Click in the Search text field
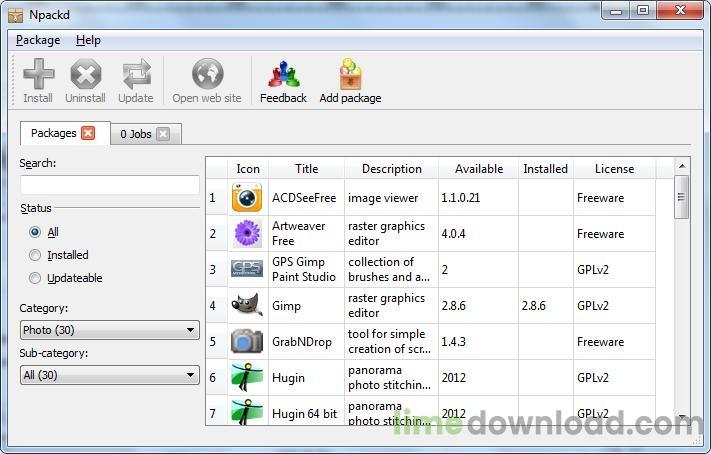The width and height of the screenshot is (711, 454). (110, 185)
